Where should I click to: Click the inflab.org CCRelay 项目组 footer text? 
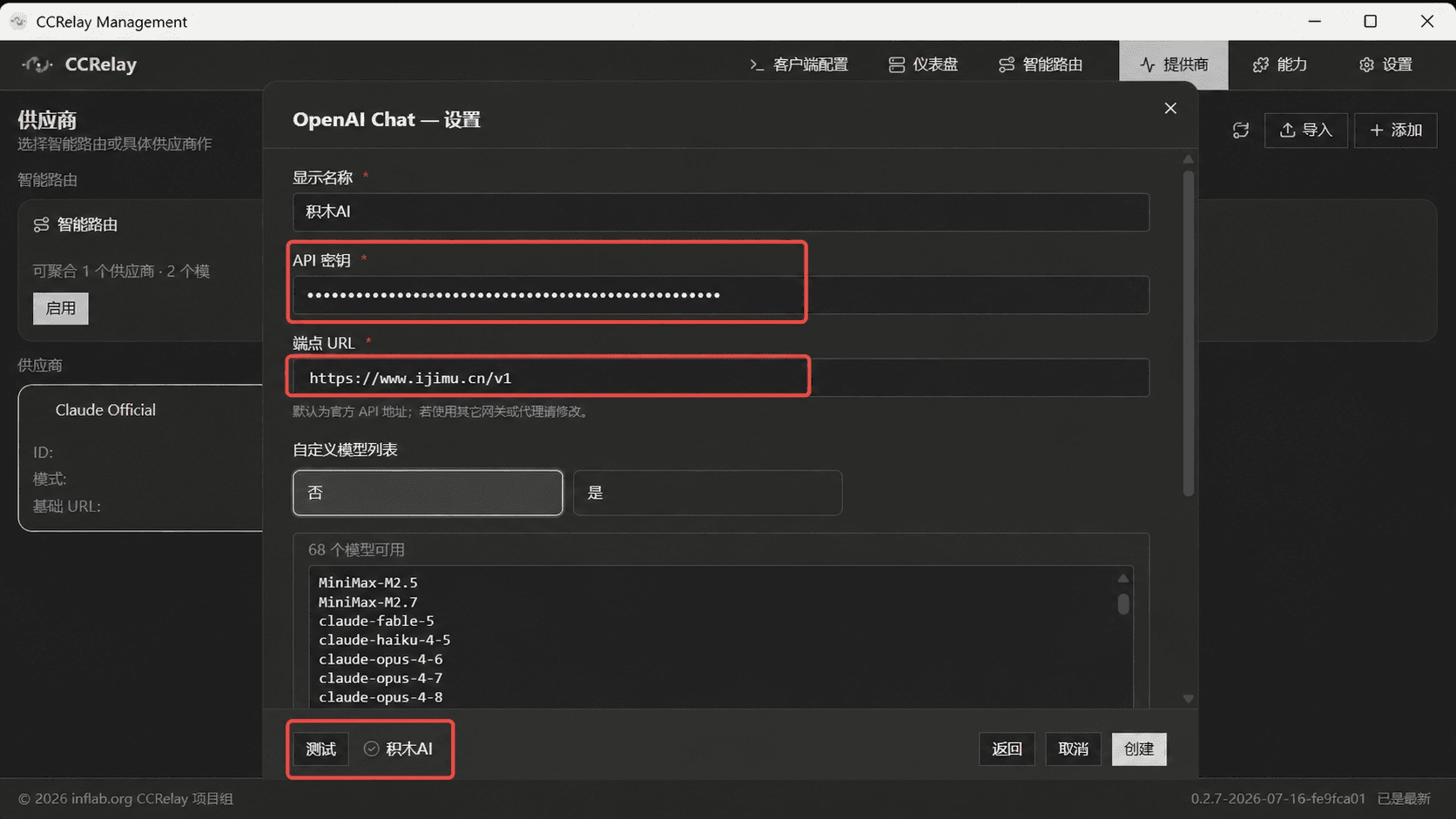point(152,799)
